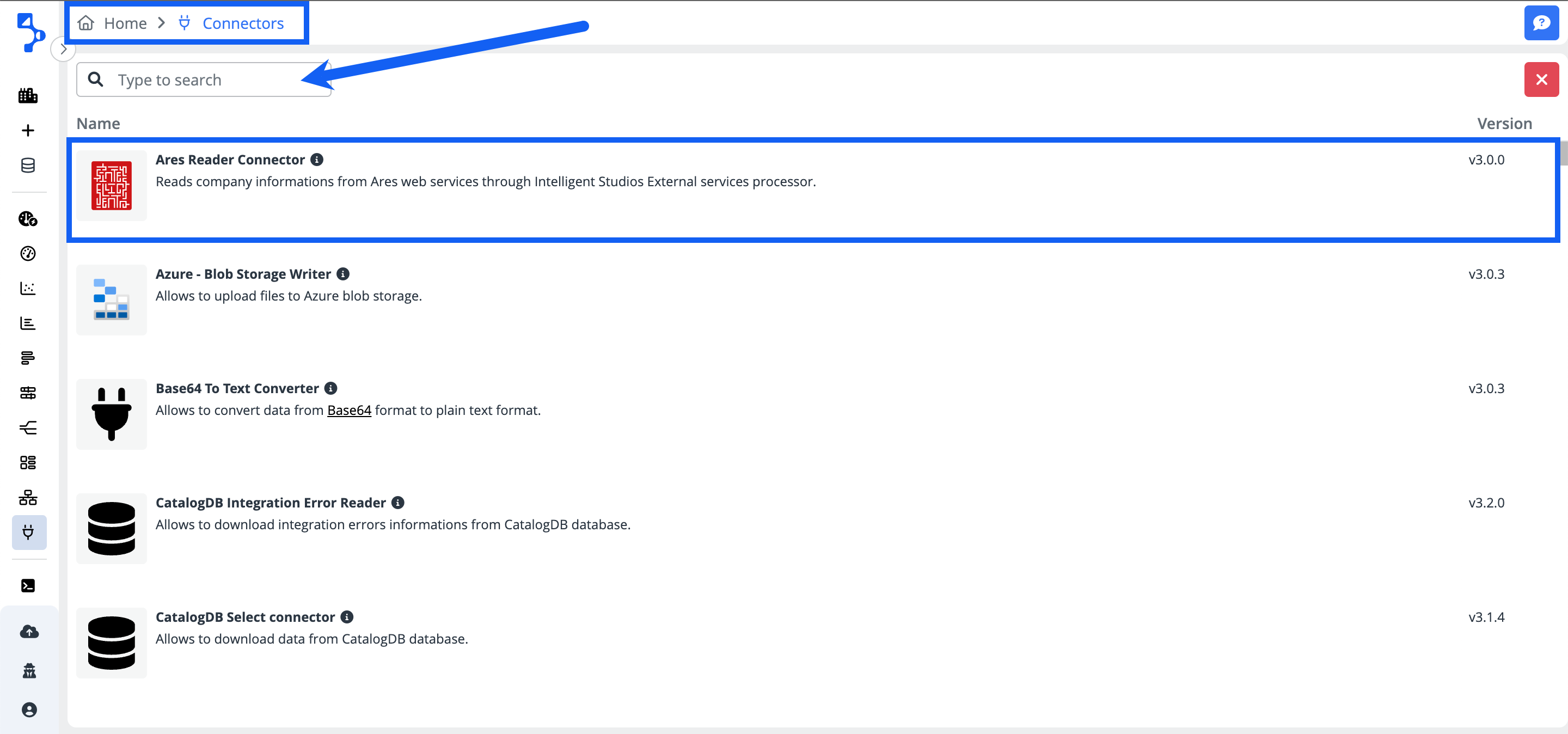The width and height of the screenshot is (1568, 734).
Task: Click the plug Connectors sidebar icon
Action: point(28,533)
